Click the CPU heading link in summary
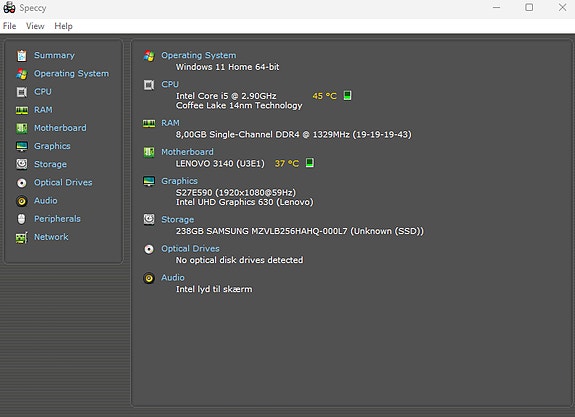The image size is (575, 417). coord(170,84)
